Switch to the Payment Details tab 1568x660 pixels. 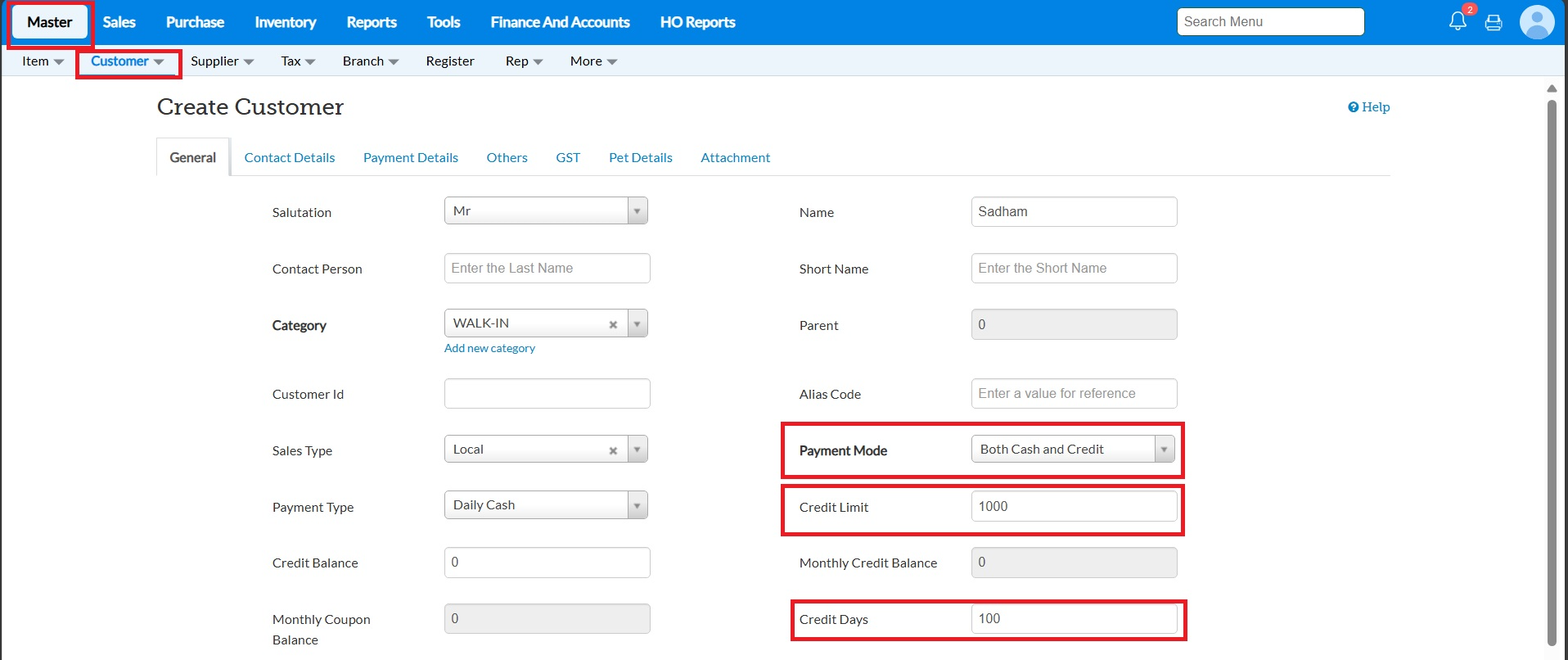[410, 157]
